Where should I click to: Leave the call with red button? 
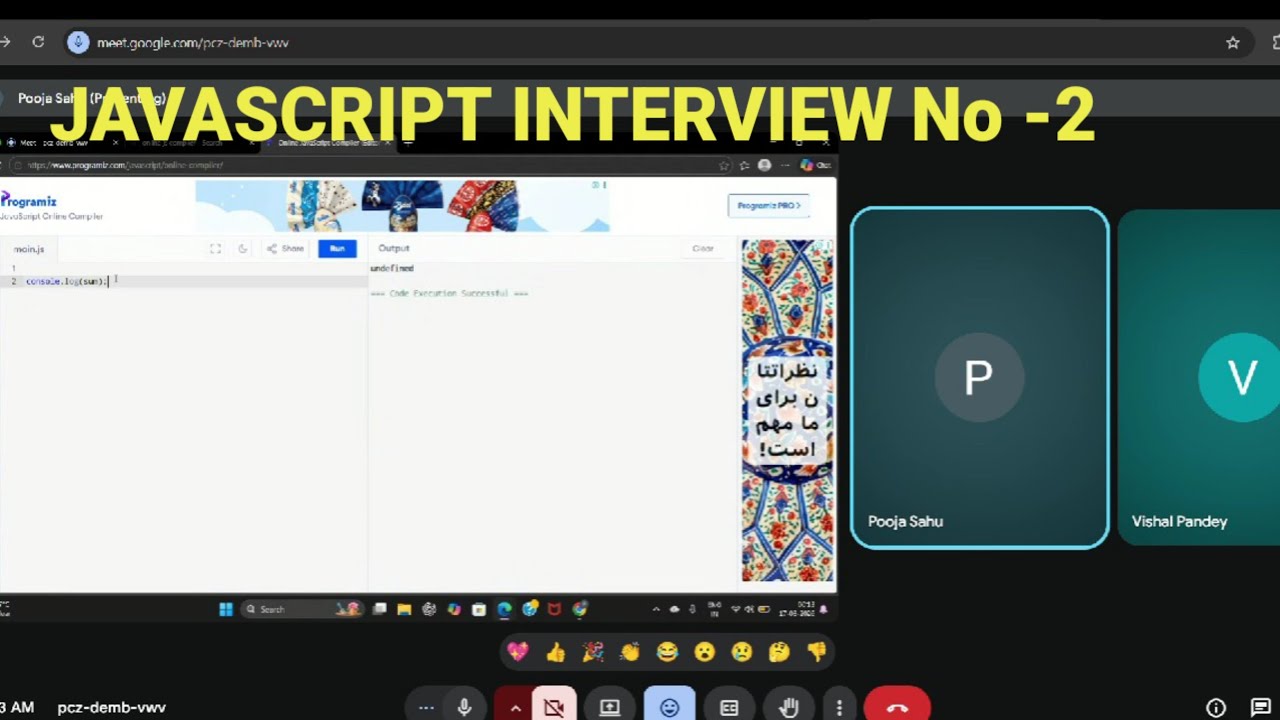[x=897, y=707]
